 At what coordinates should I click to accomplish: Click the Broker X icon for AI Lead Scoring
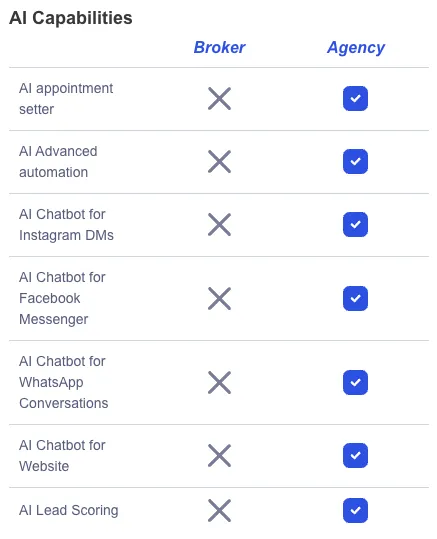(219, 510)
